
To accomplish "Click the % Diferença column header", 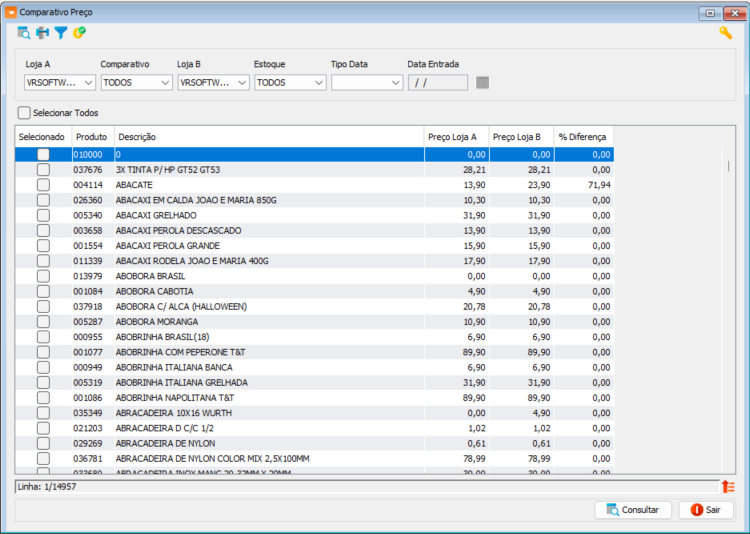I will click(x=583, y=136).
